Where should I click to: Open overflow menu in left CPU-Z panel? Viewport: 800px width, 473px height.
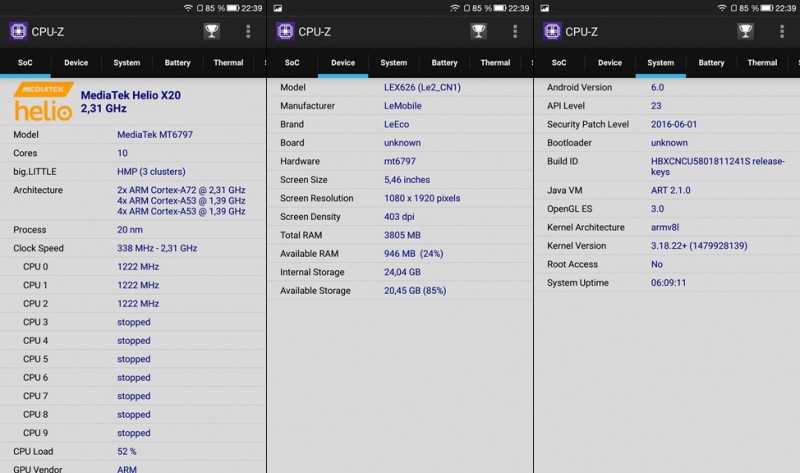click(248, 32)
